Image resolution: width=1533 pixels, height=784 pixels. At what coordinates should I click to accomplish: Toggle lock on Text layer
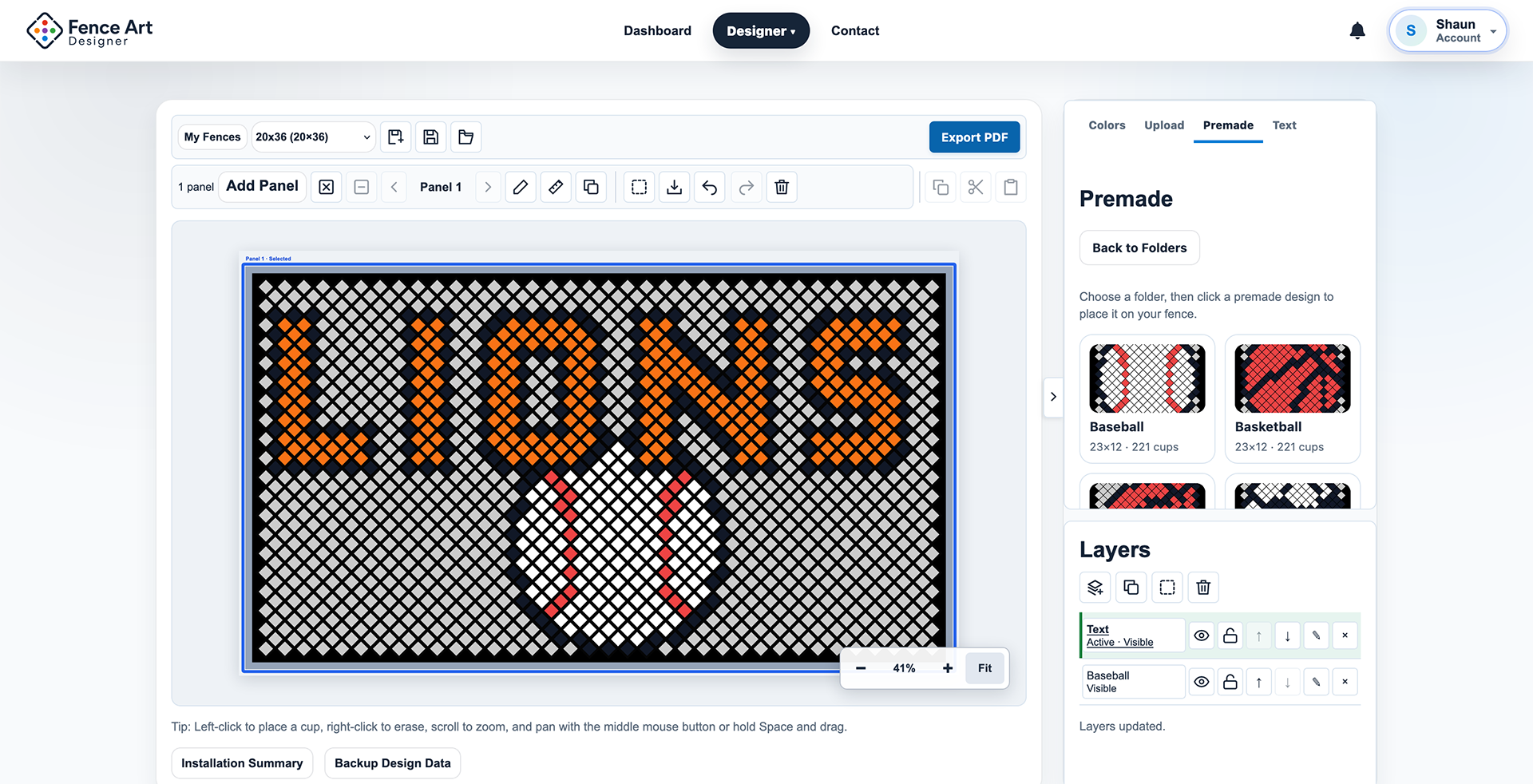point(1230,636)
